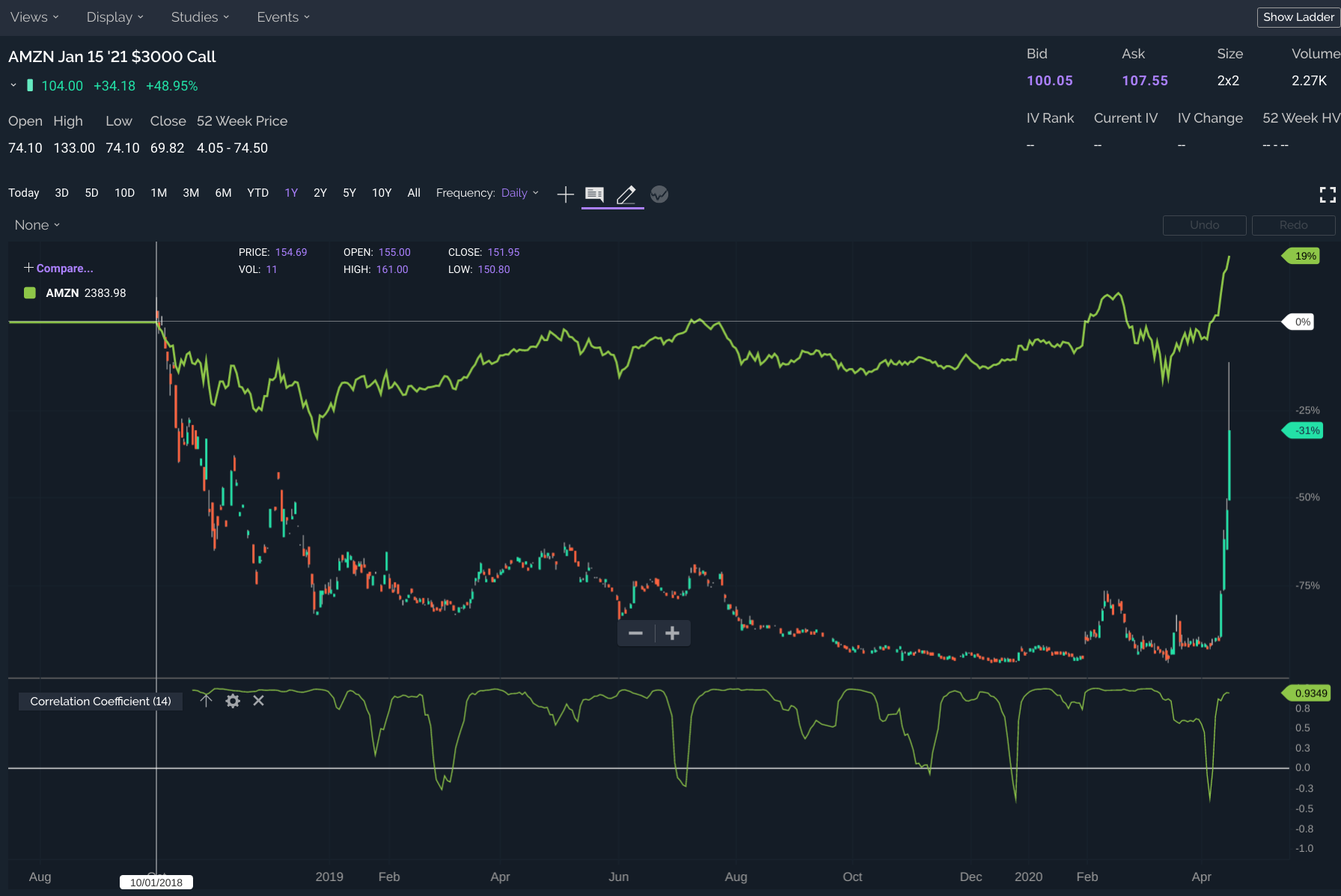Select the 5D time range
Viewport: 1341px width, 896px height.
[91, 193]
